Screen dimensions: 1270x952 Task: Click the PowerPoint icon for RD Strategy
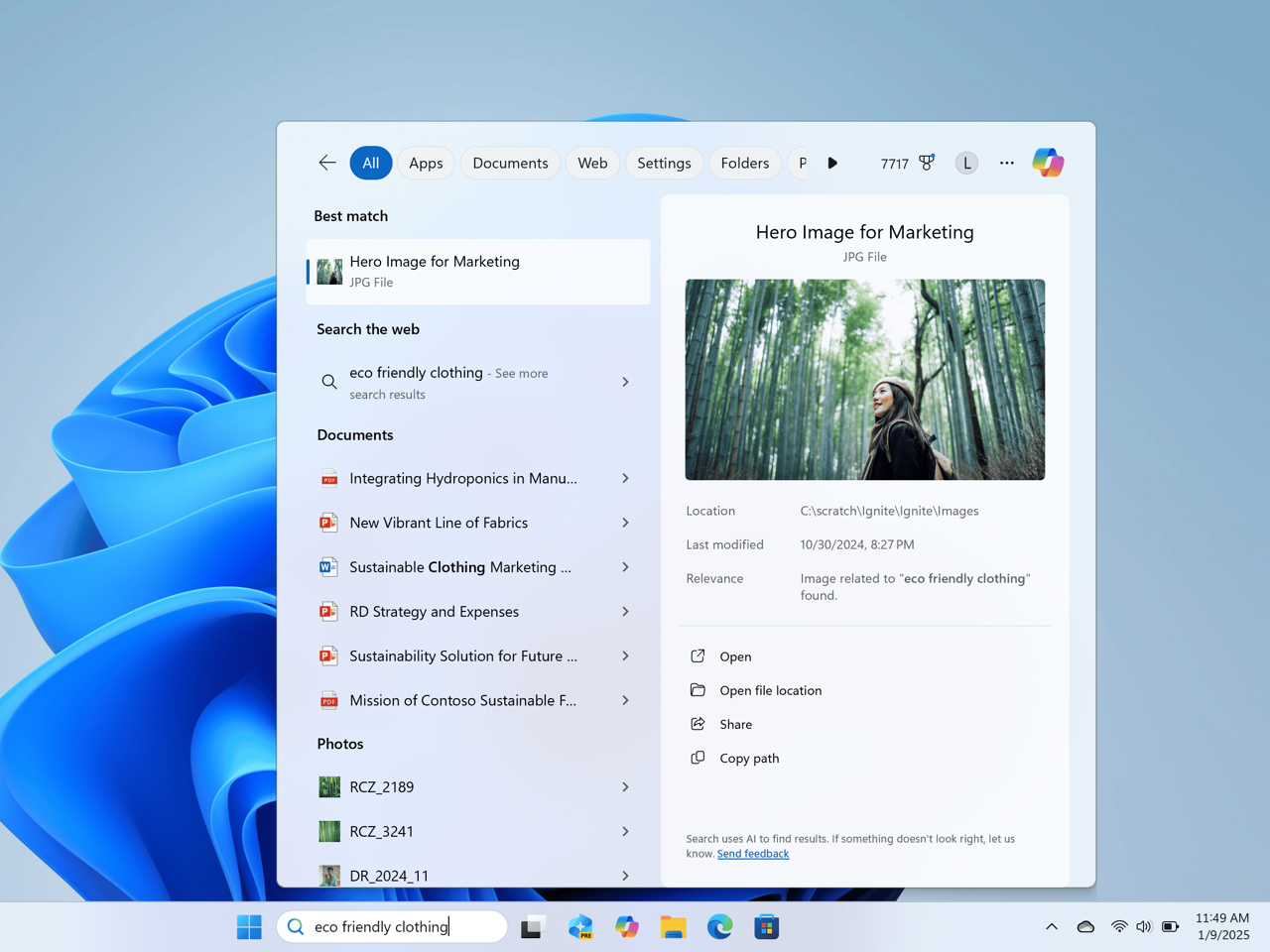pyautogui.click(x=328, y=612)
